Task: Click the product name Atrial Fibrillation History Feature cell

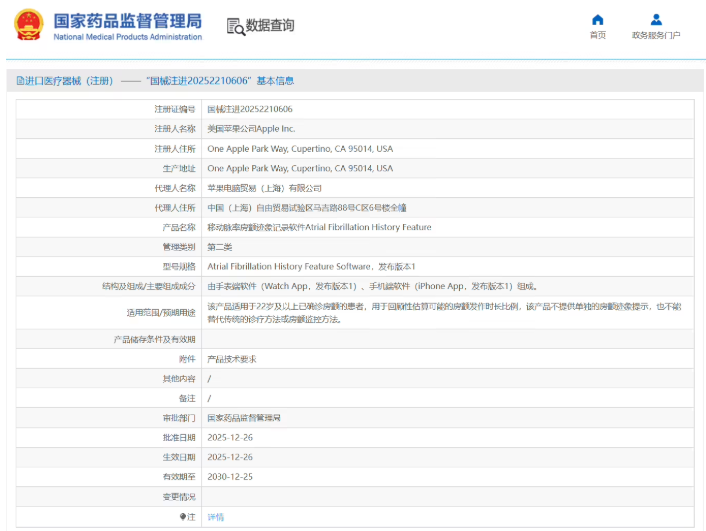Action: tap(319, 227)
